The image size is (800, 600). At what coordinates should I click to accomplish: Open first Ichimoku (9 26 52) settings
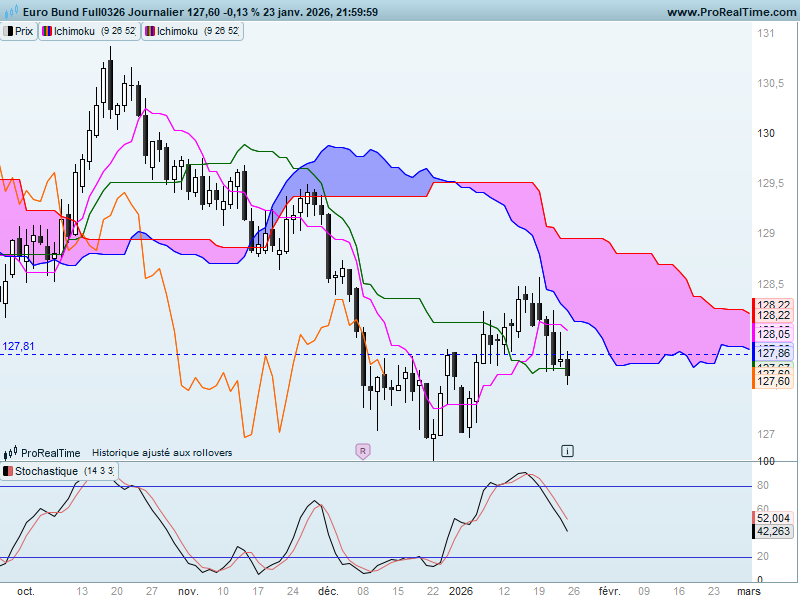[x=89, y=31]
